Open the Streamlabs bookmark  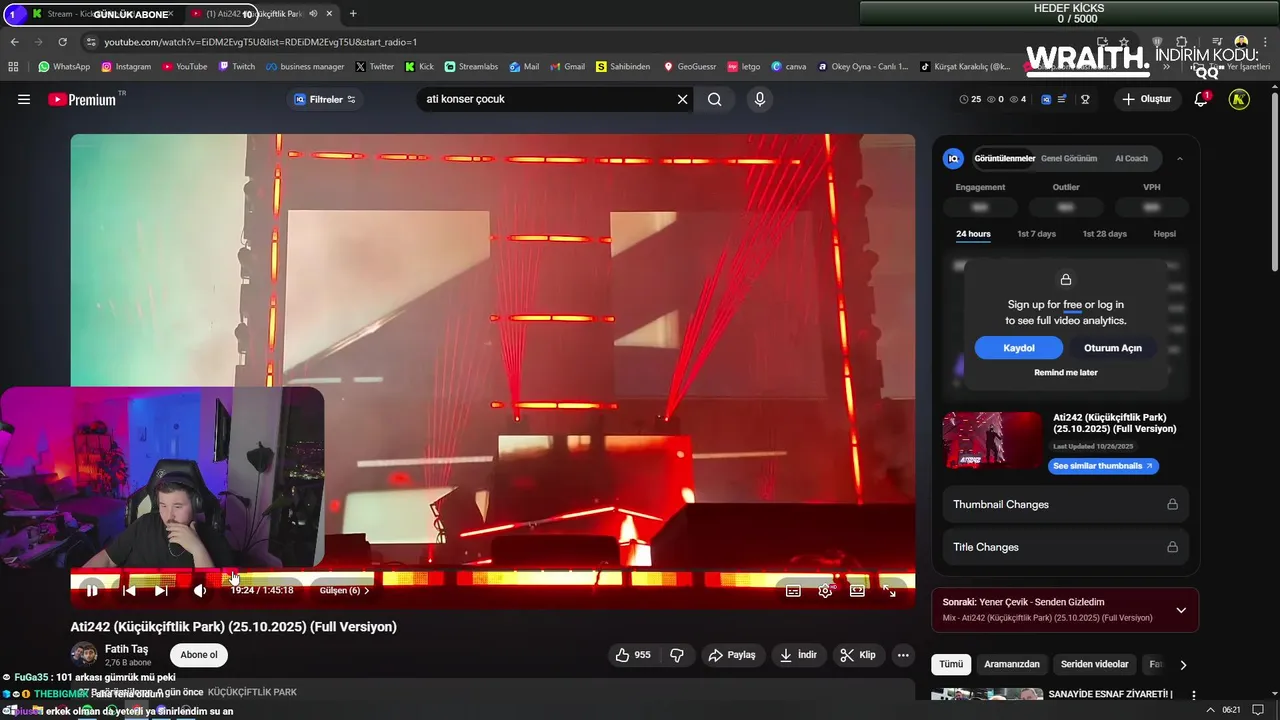click(471, 67)
